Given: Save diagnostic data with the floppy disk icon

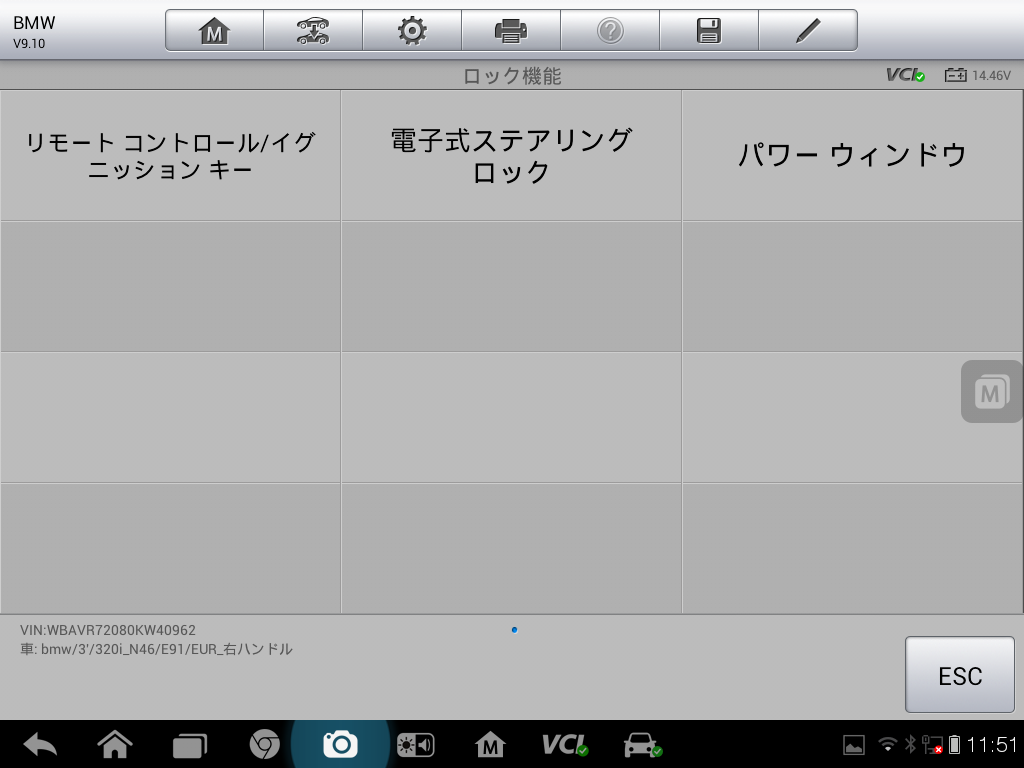Looking at the screenshot, I should point(709,29).
